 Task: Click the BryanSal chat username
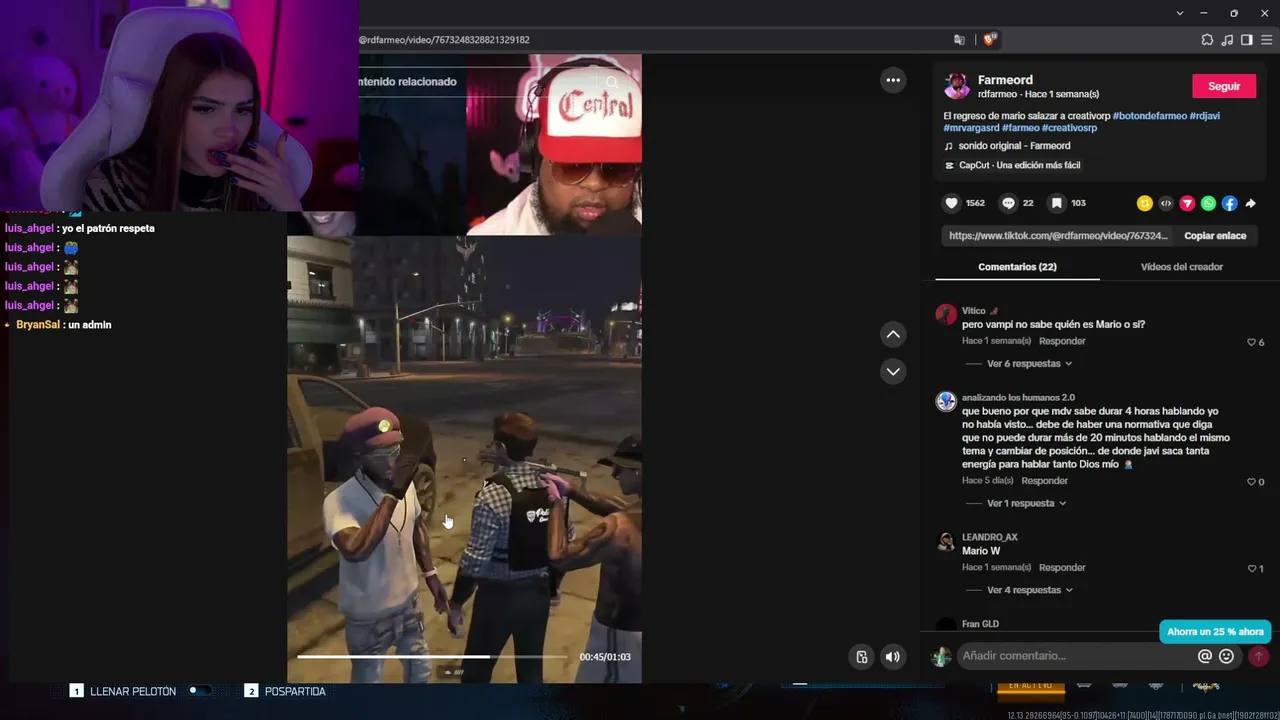point(38,325)
